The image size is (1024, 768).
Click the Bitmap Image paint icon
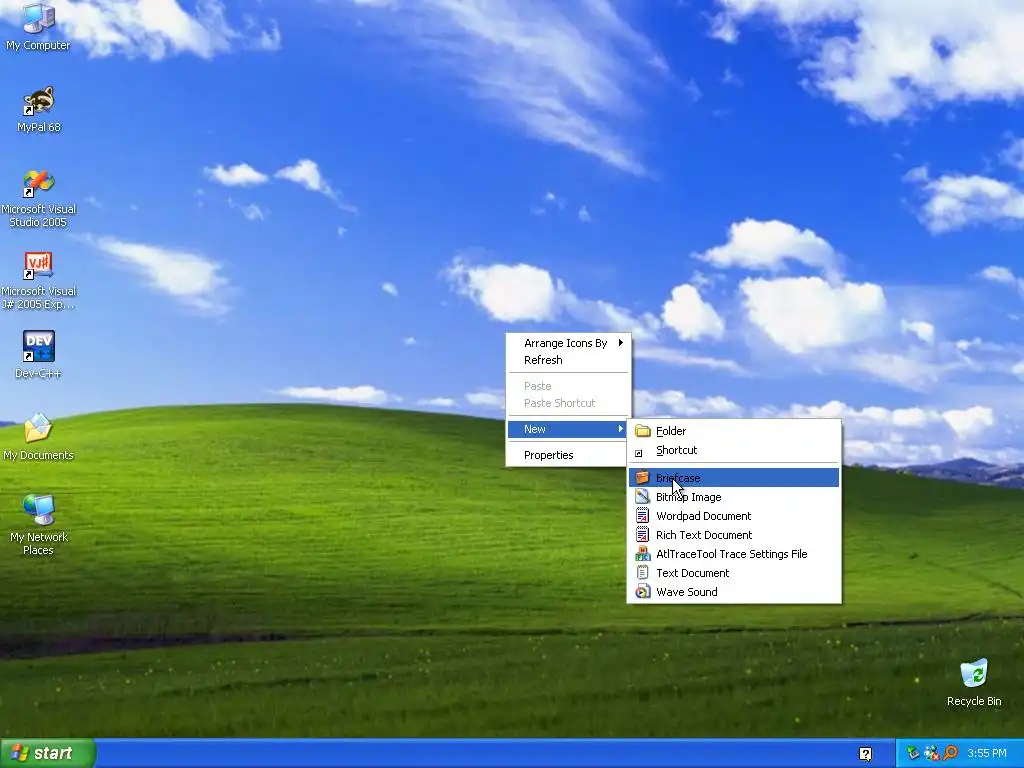click(643, 497)
